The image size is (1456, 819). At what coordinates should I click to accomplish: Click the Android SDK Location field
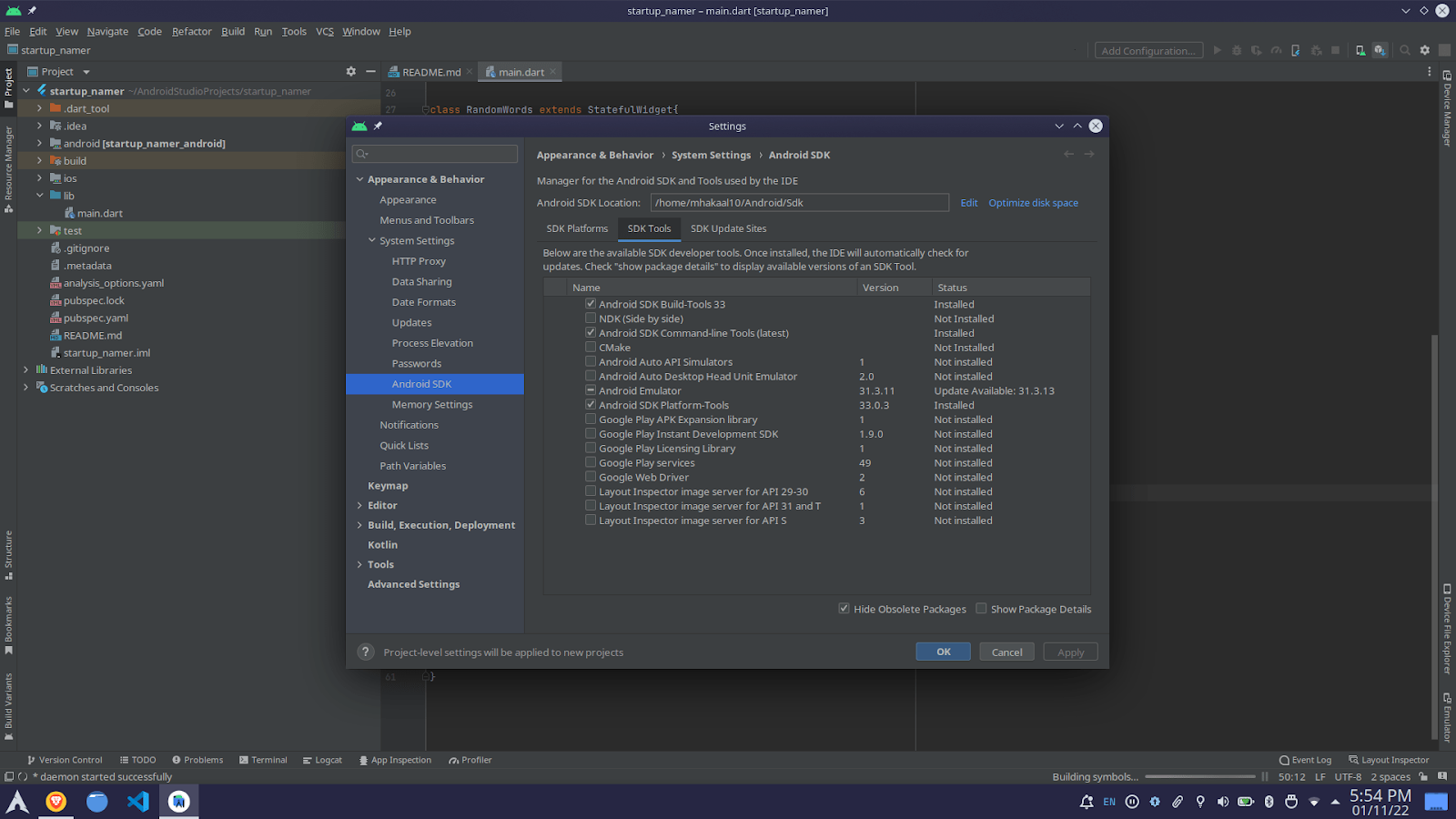click(800, 203)
